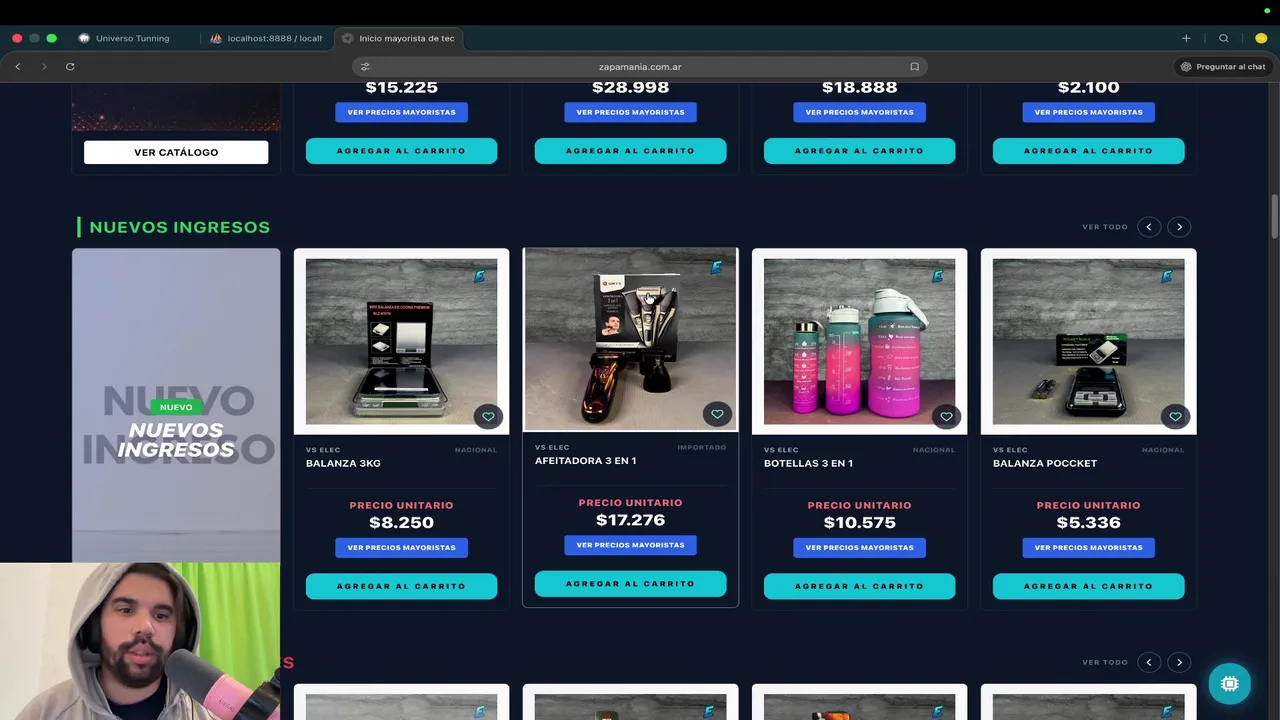Bookmark page icon in address bar
The height and width of the screenshot is (720, 1280).
click(914, 67)
